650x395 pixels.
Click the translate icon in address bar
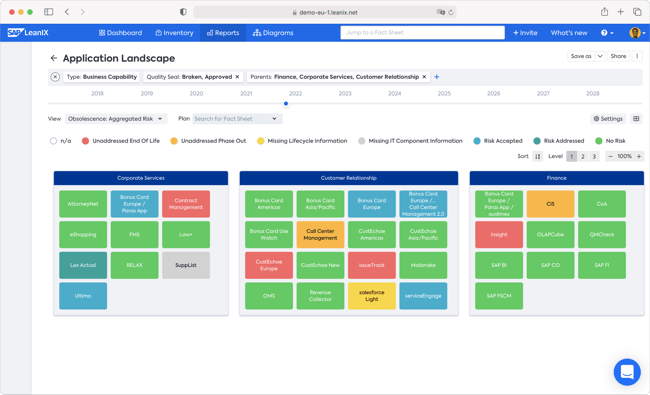[440, 12]
